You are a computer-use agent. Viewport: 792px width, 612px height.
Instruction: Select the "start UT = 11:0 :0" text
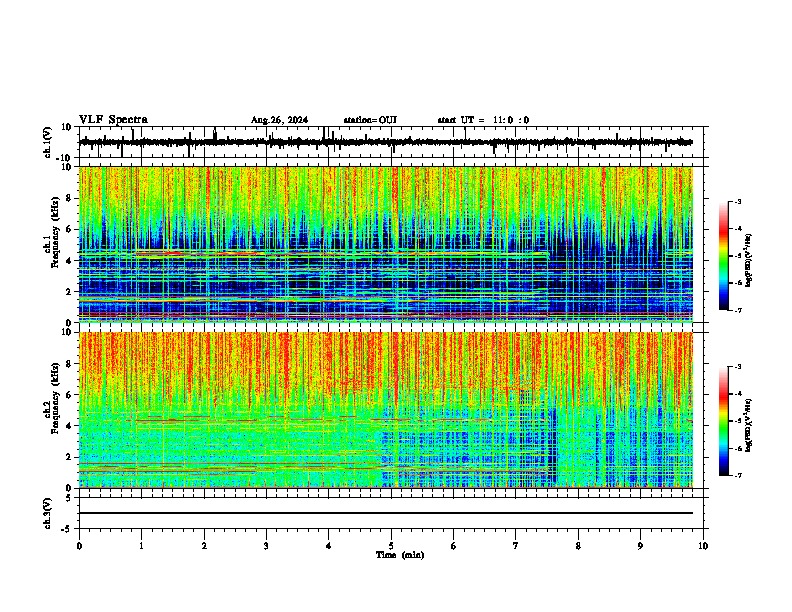click(483, 120)
